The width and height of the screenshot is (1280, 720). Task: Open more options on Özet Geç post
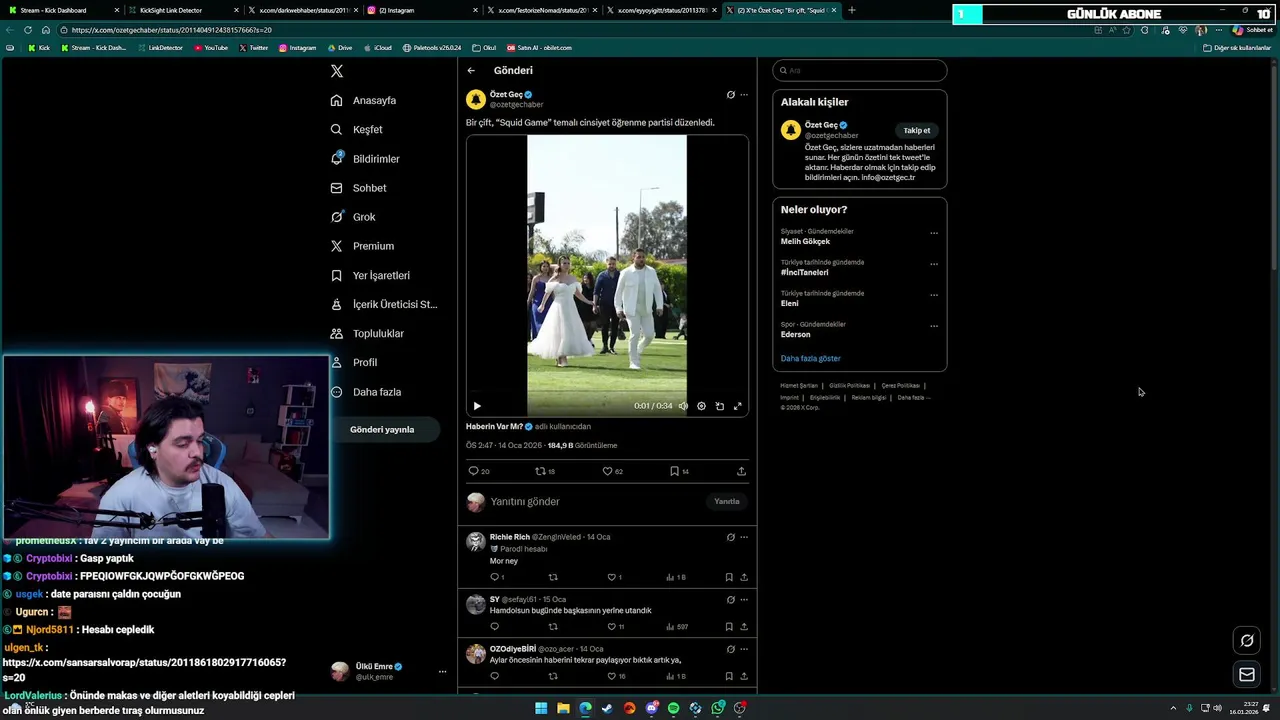pos(744,95)
